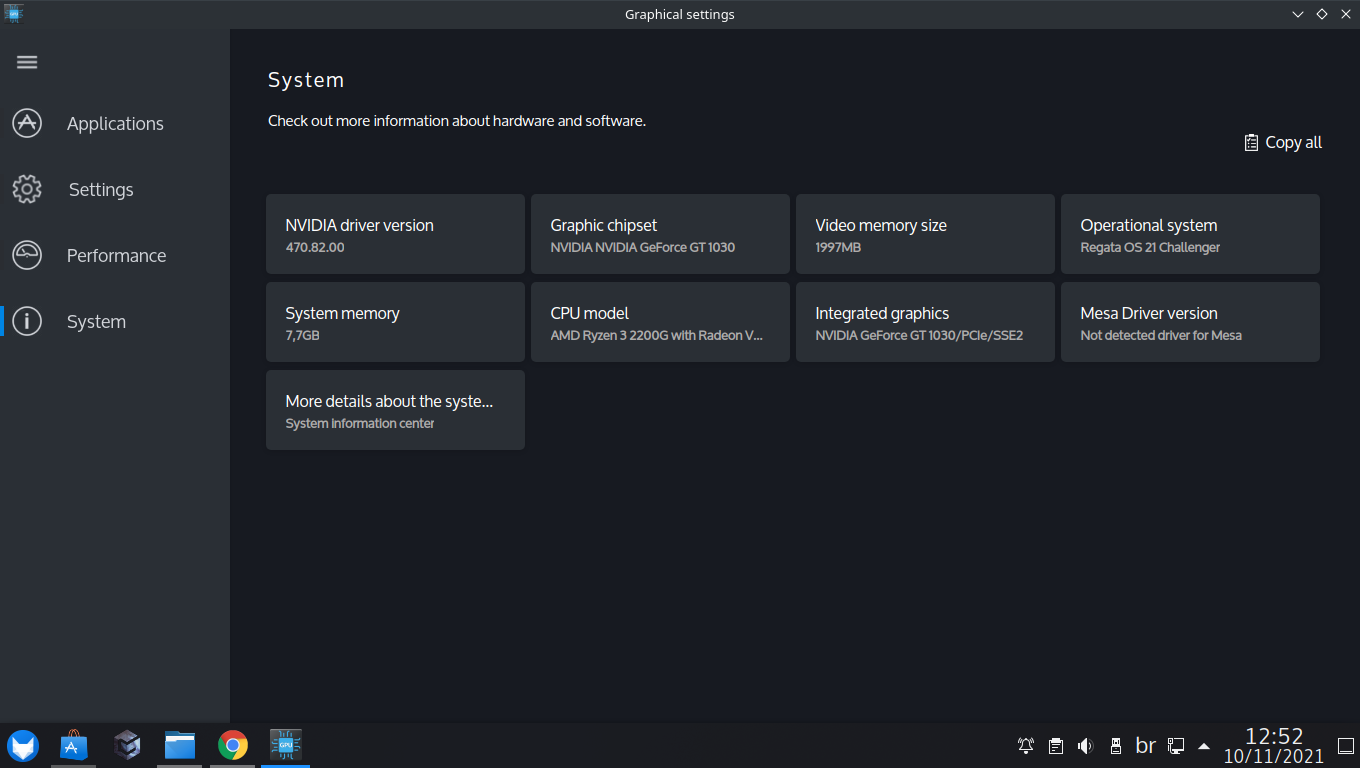The image size is (1360, 768).
Task: Open System information center details card
Action: point(395,410)
